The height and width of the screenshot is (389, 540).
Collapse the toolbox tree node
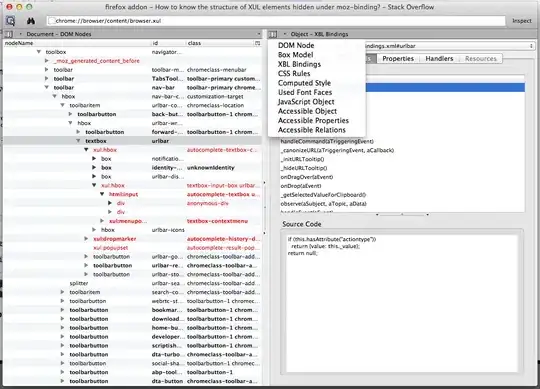(x=39, y=52)
